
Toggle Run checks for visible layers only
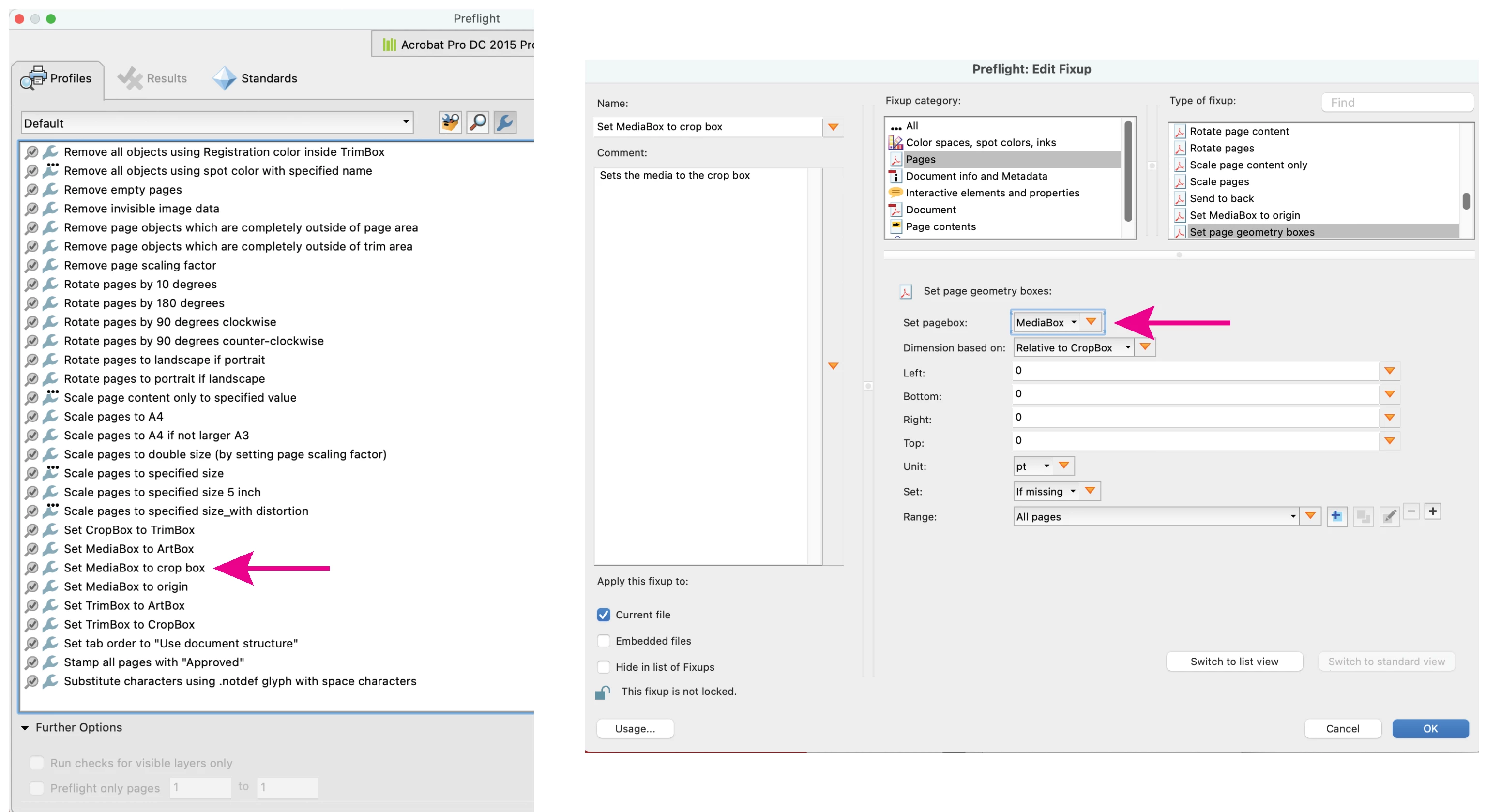point(36,763)
